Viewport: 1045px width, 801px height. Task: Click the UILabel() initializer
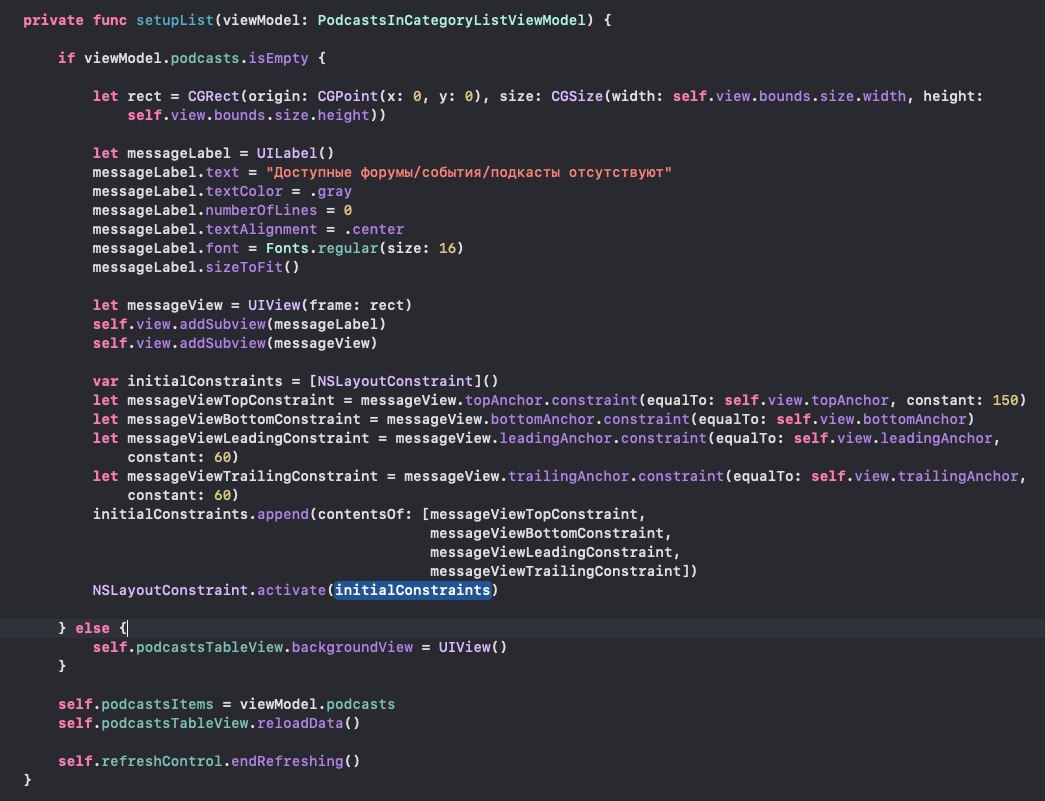pos(295,153)
